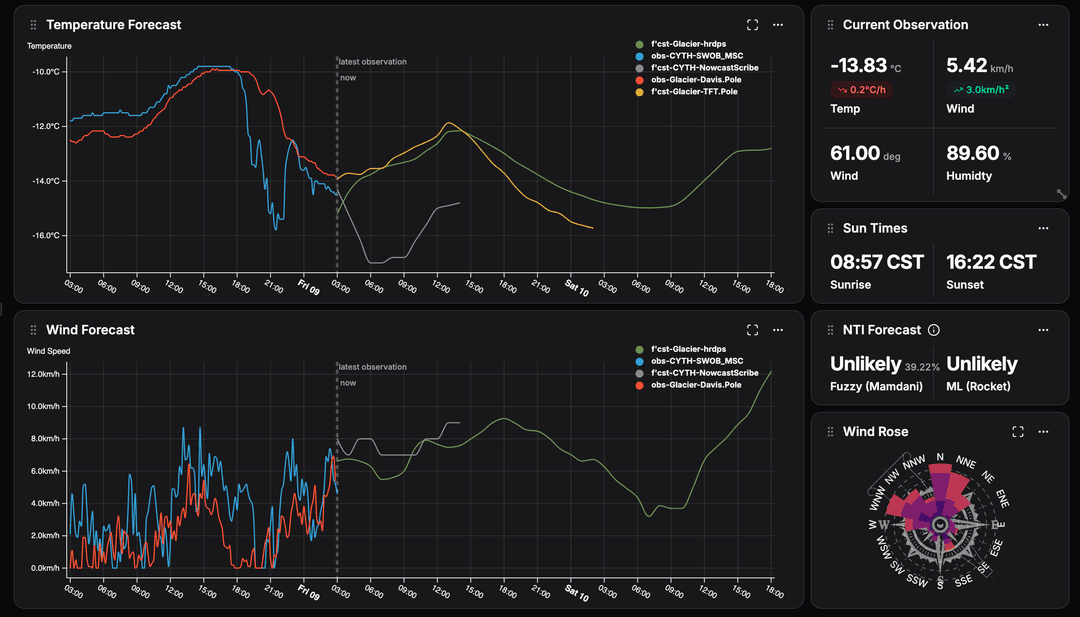Click the 0.2°C/h temperature trend badge
Viewport: 1080px width, 617px height.
tap(860, 90)
